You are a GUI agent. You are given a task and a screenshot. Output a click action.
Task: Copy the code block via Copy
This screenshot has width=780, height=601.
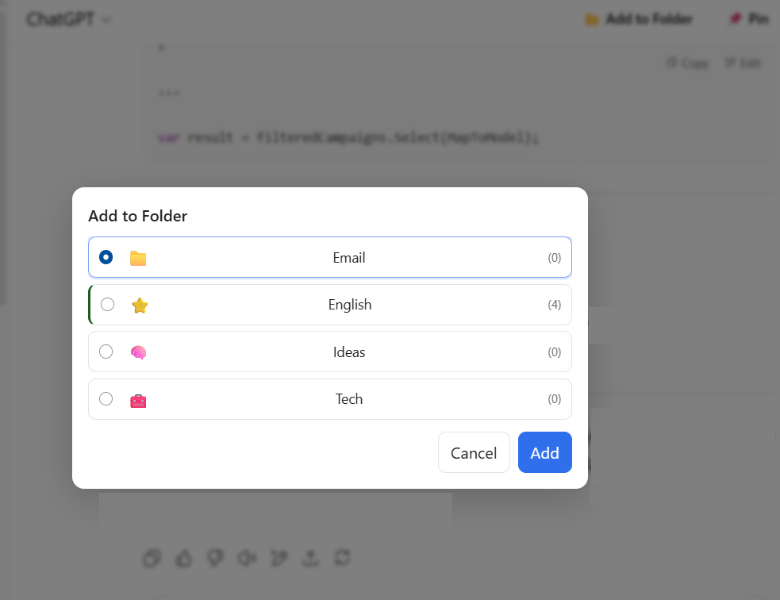(x=687, y=63)
